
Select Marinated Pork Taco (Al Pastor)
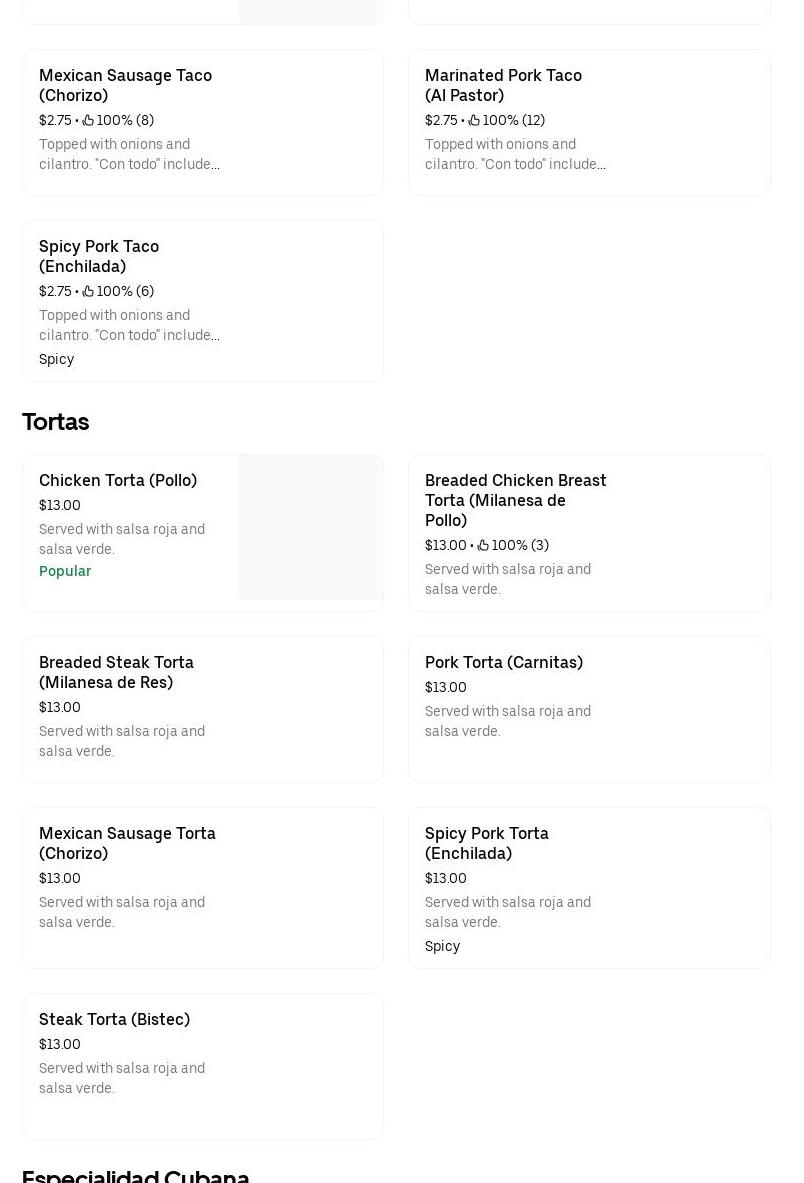(x=503, y=85)
